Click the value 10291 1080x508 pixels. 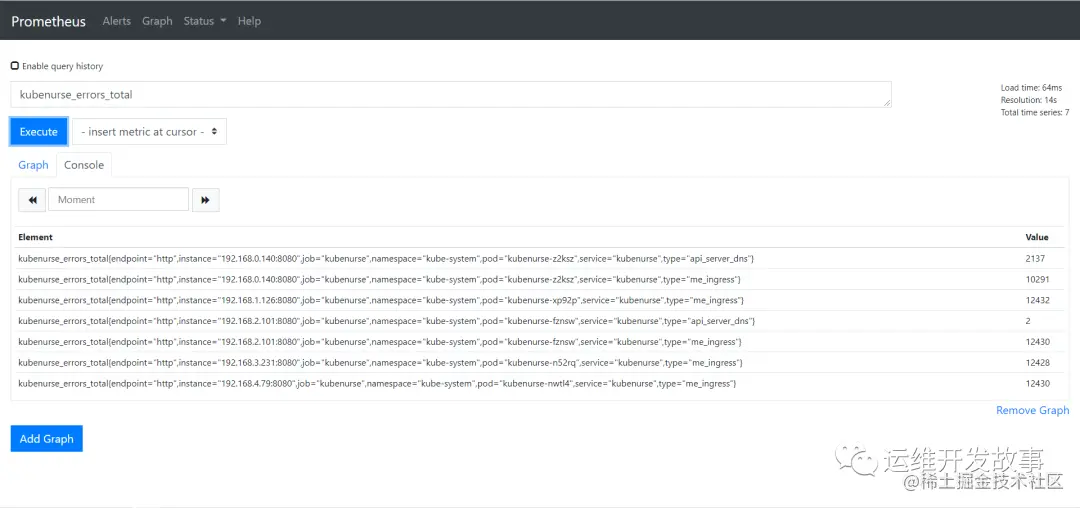pyautogui.click(x=1037, y=279)
